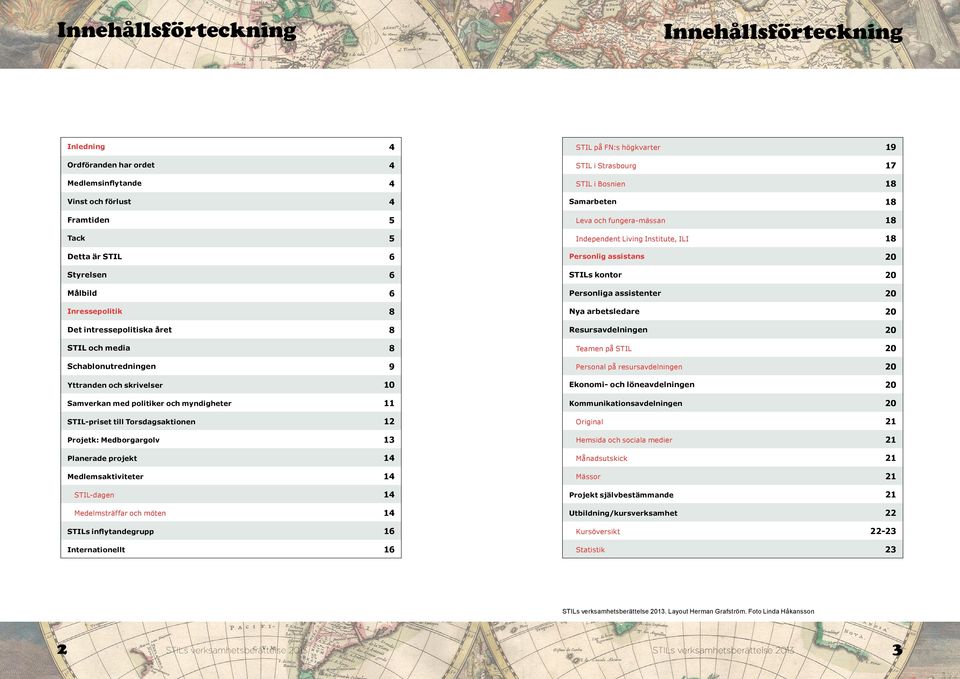
Task: Click the 'Internationellt' entry
Action: (x=231, y=549)
